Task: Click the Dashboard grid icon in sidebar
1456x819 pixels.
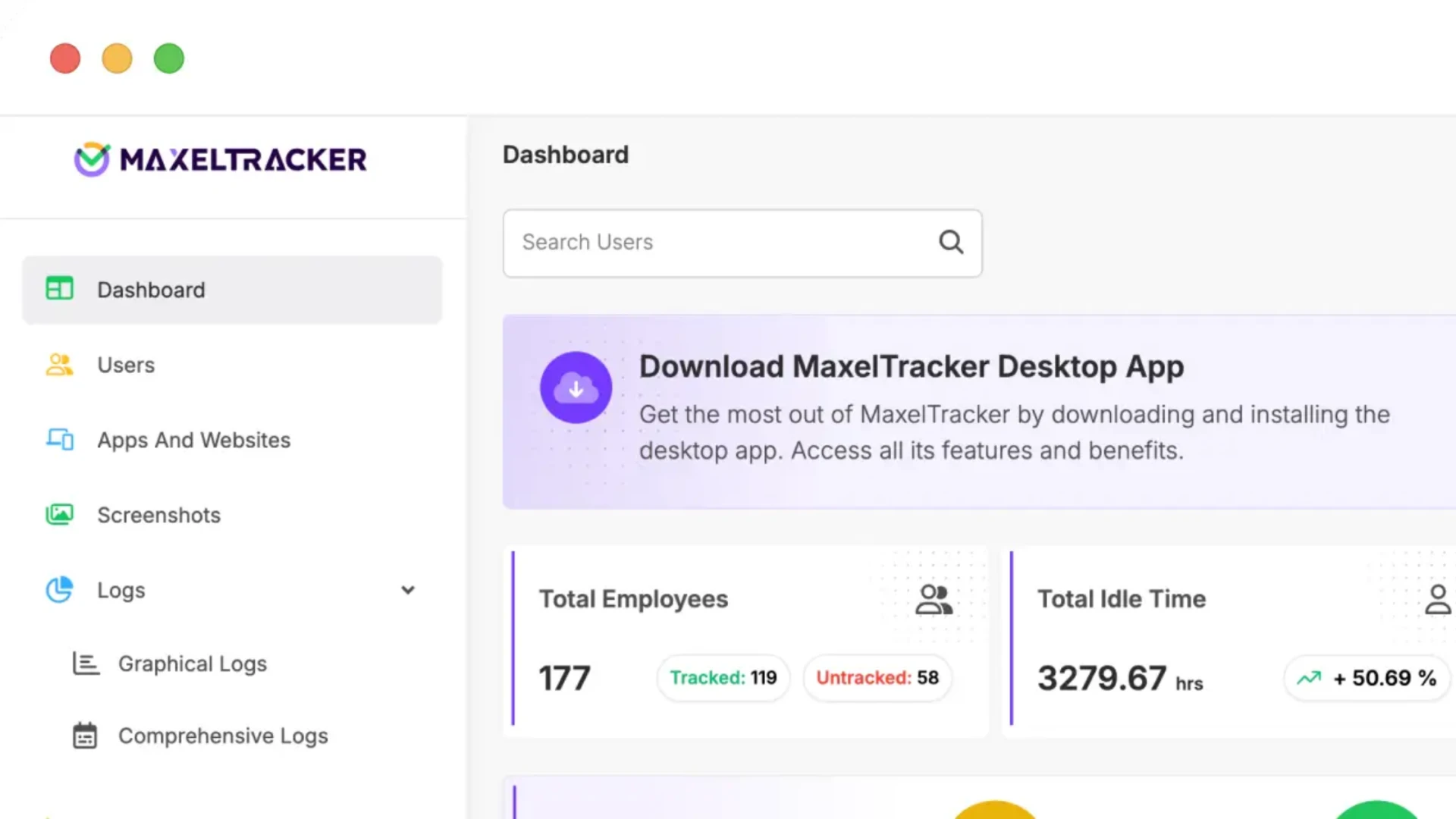Action: (x=59, y=289)
